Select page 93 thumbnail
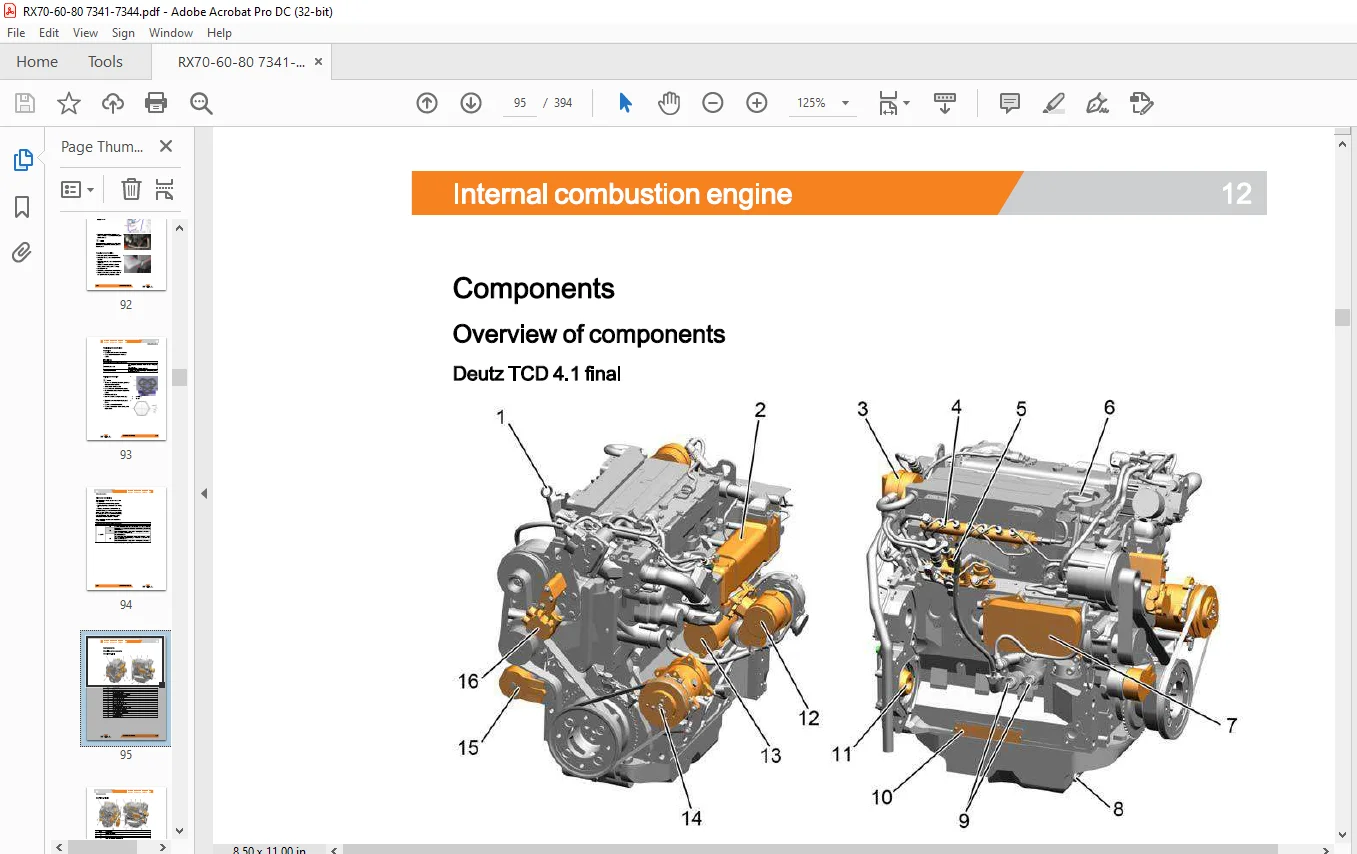The image size is (1357, 854). 126,389
